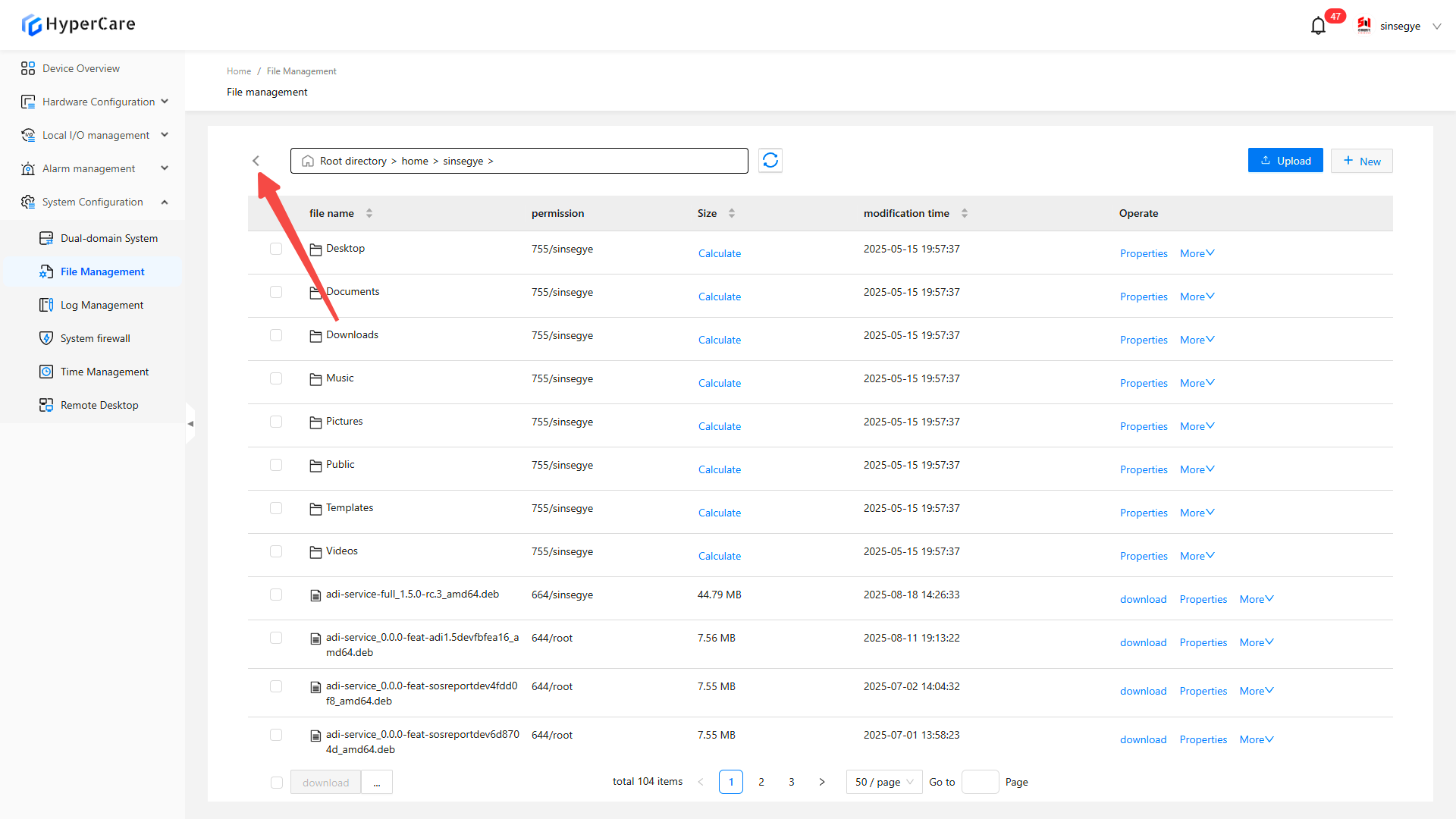Check the Desktop folder checkbox
This screenshot has height=819, width=1456.
(x=276, y=249)
